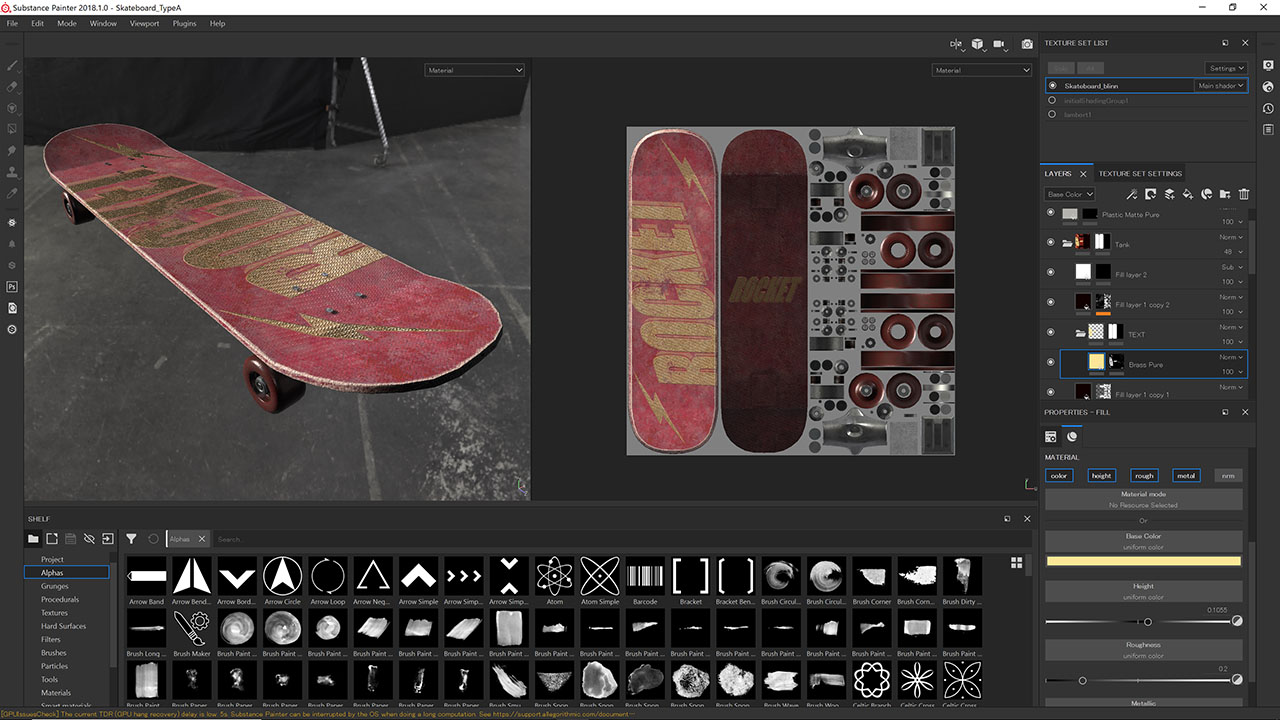The width and height of the screenshot is (1280, 720).
Task: Select the Polygon Fill tool
Action: 12,129
